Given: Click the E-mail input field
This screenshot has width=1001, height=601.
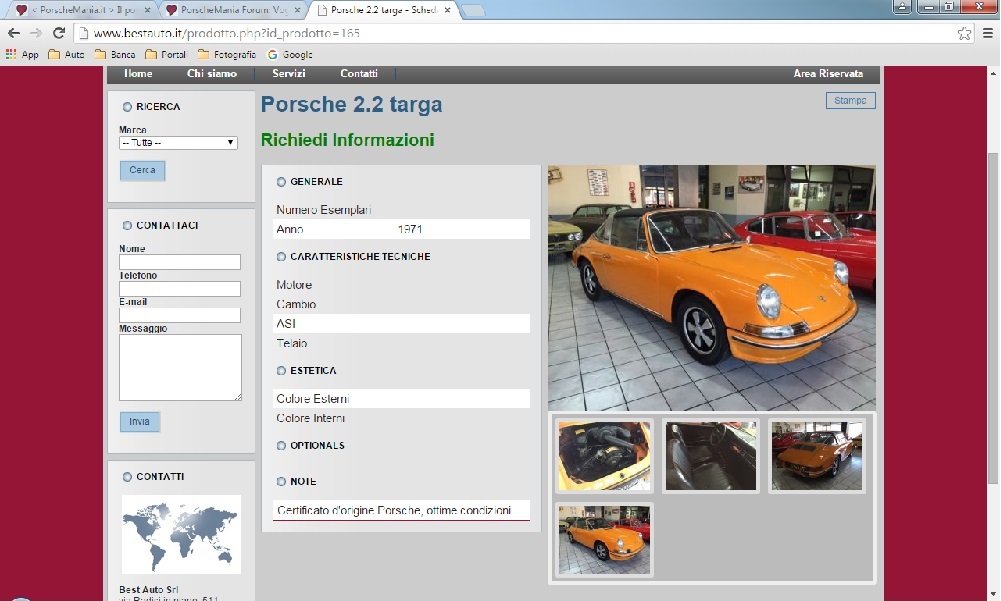Looking at the screenshot, I should point(179,315).
